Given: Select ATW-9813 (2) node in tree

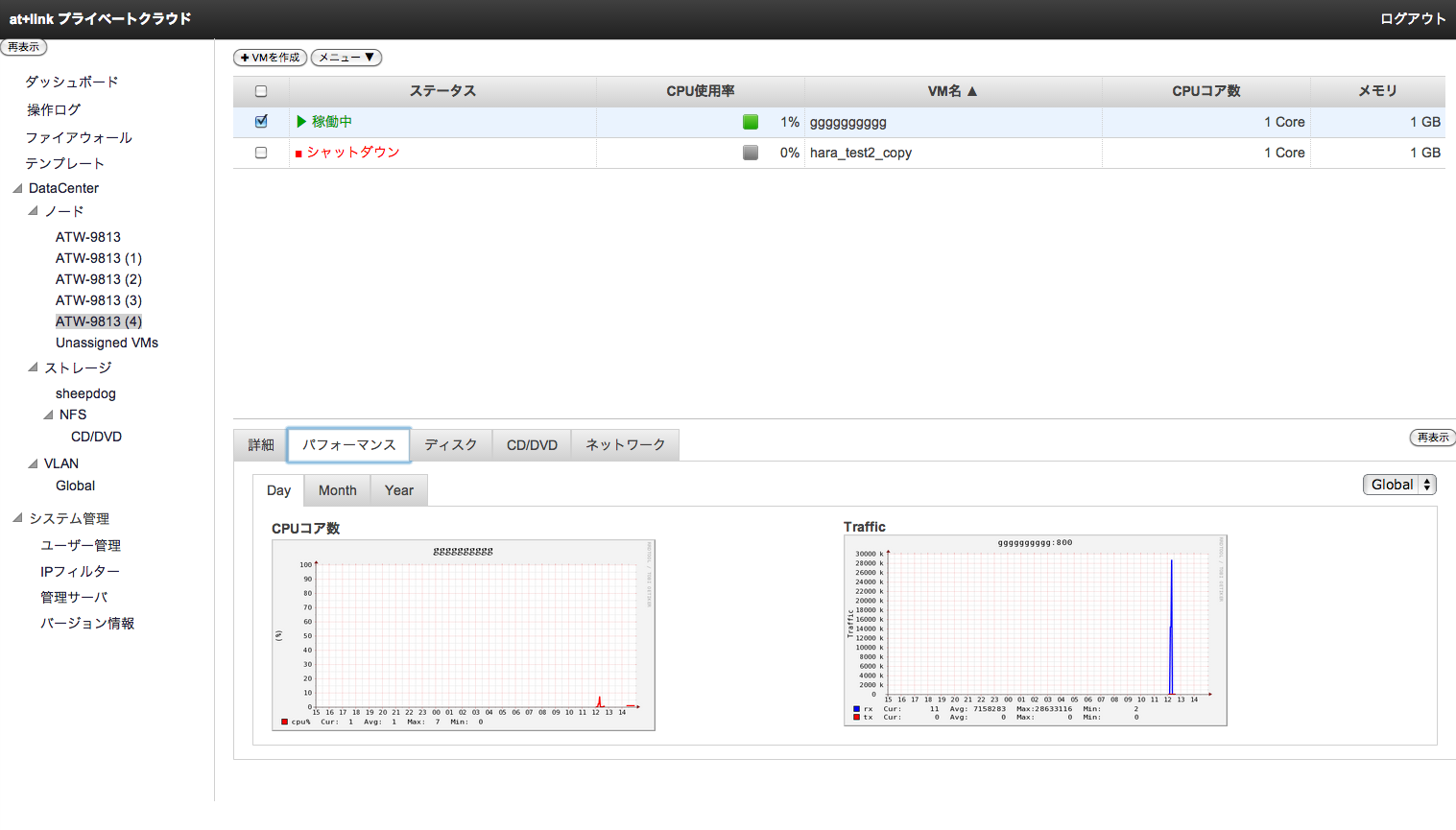Looking at the screenshot, I should pyautogui.click(x=99, y=279).
